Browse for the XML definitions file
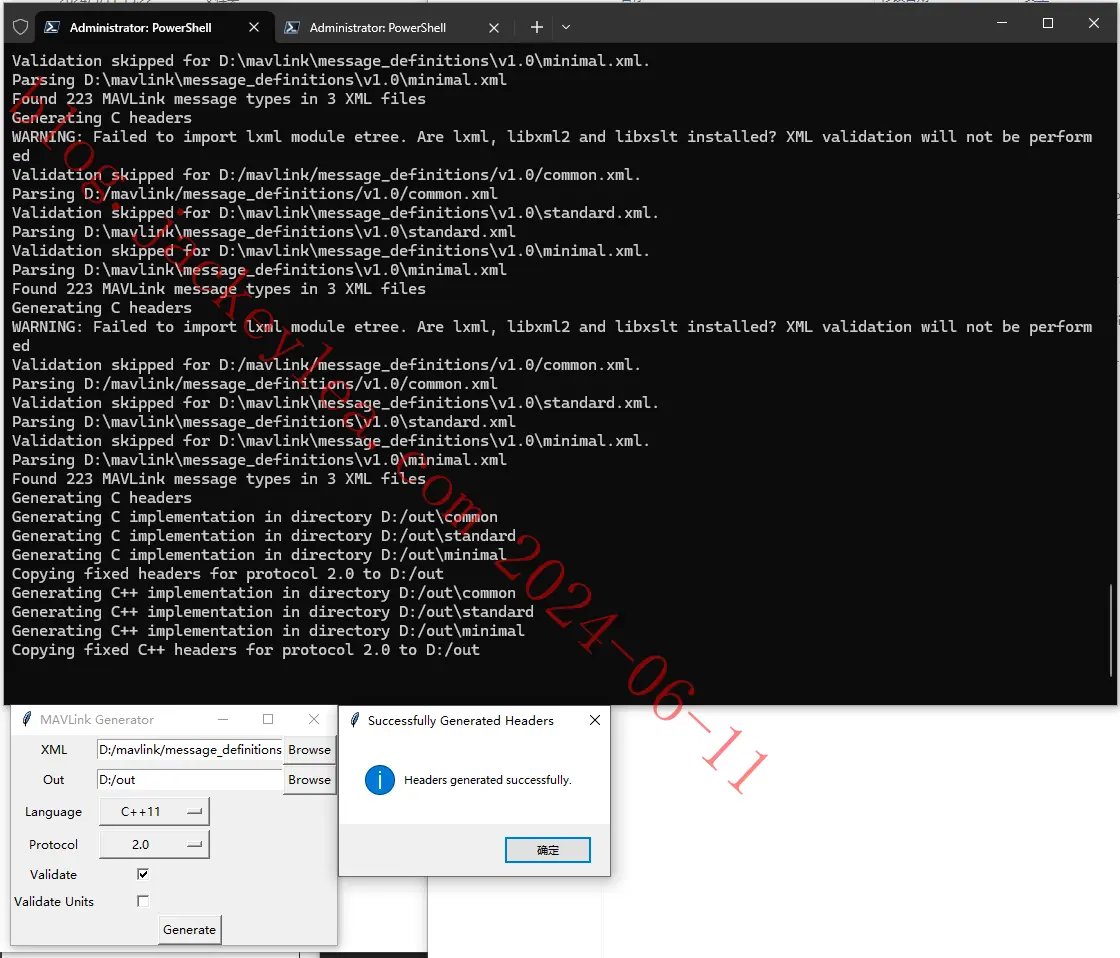This screenshot has height=958, width=1120. point(309,749)
